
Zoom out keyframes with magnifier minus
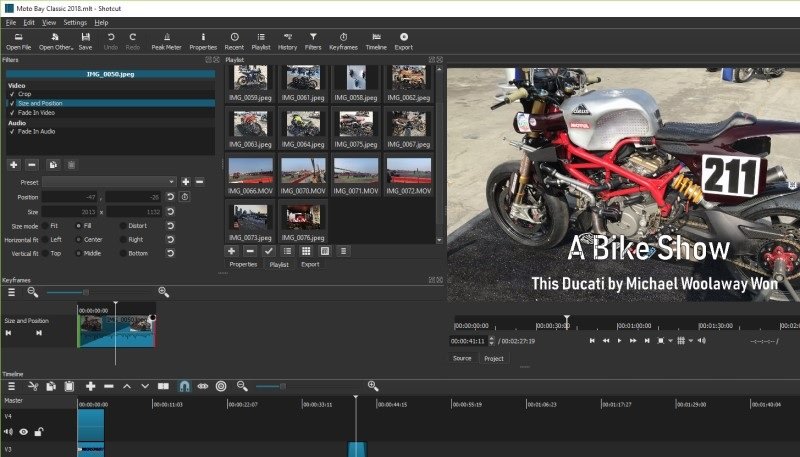(33, 292)
